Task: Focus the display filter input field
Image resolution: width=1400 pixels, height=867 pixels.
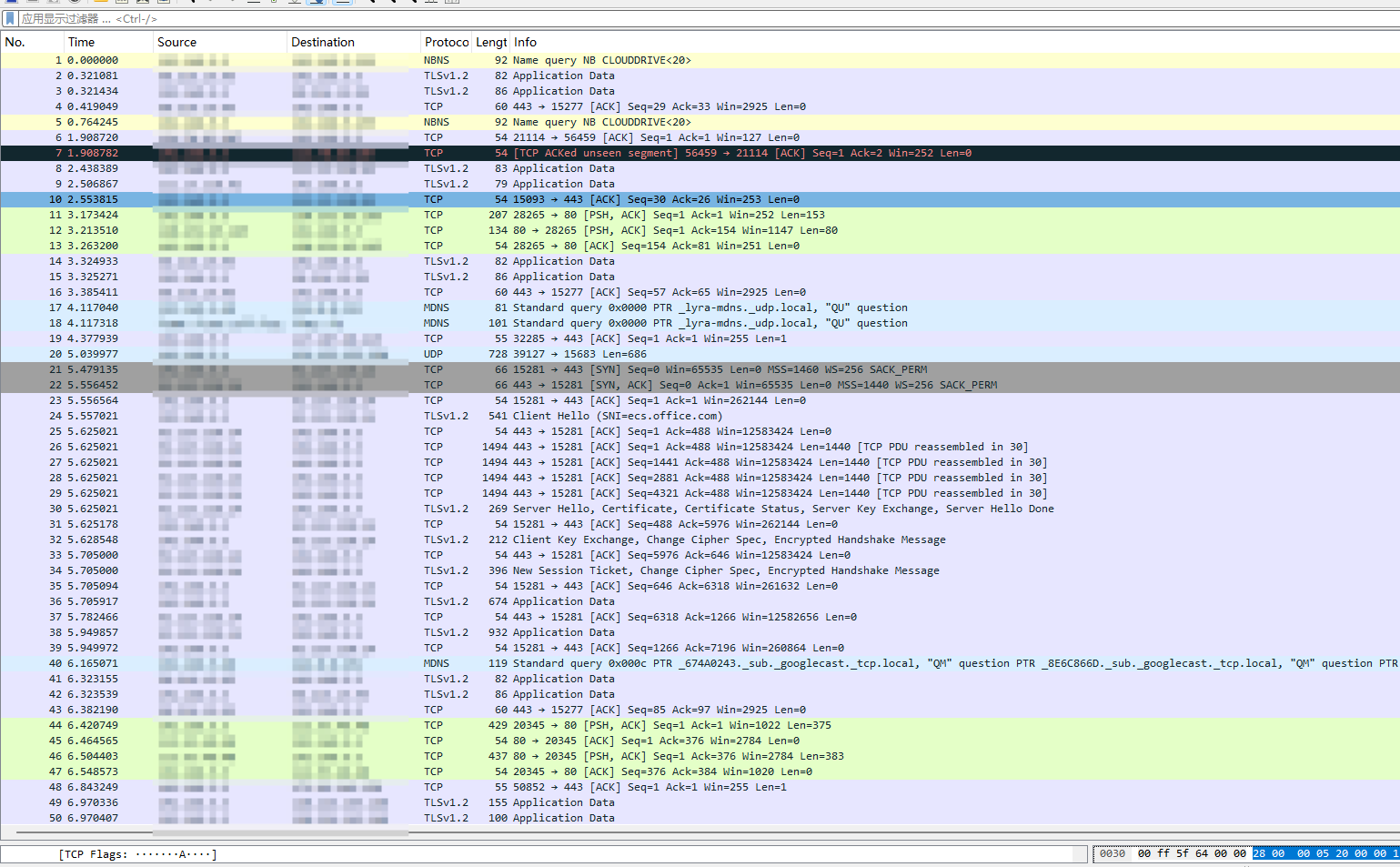Action: point(637,18)
